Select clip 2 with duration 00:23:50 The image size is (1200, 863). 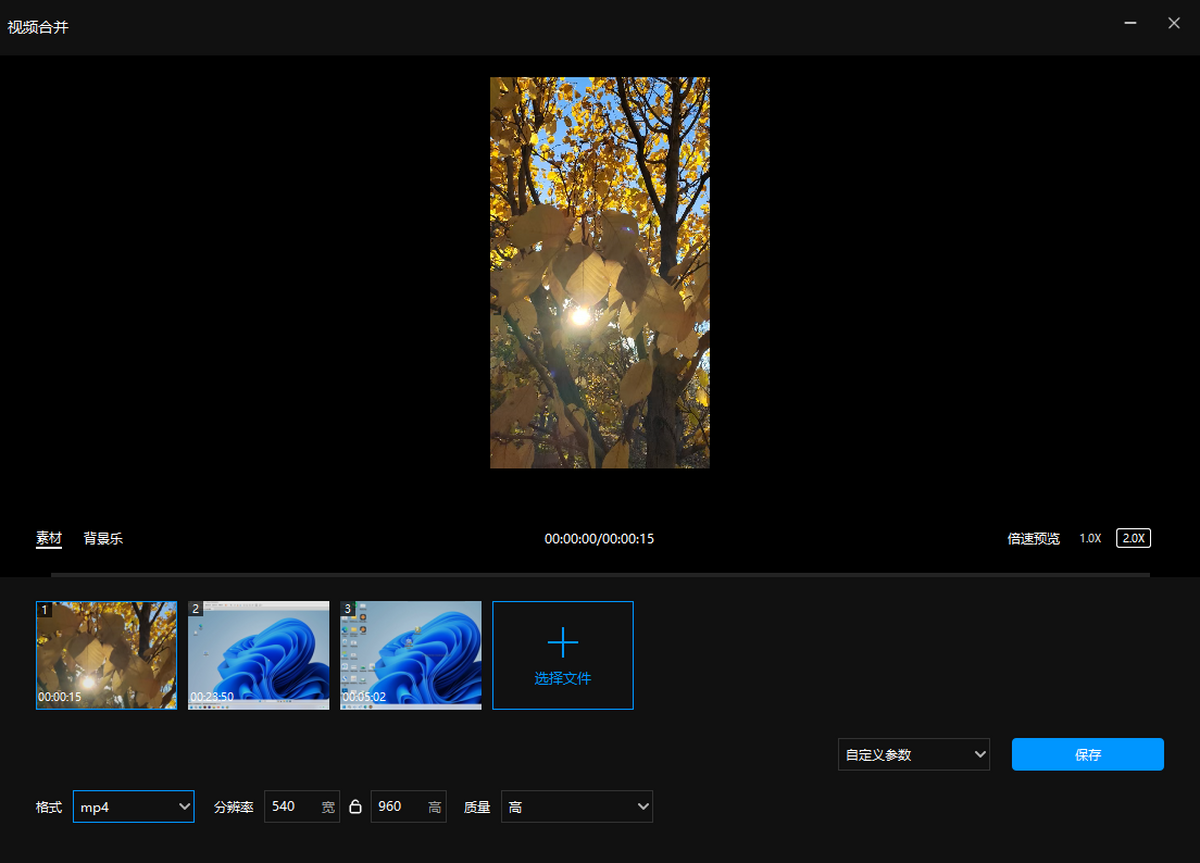click(259, 655)
